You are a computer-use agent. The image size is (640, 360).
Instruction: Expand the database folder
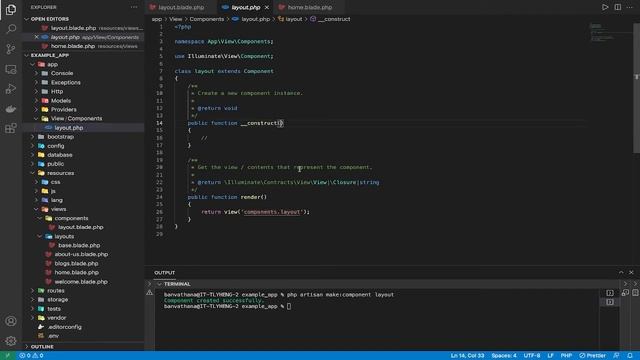(x=60, y=155)
